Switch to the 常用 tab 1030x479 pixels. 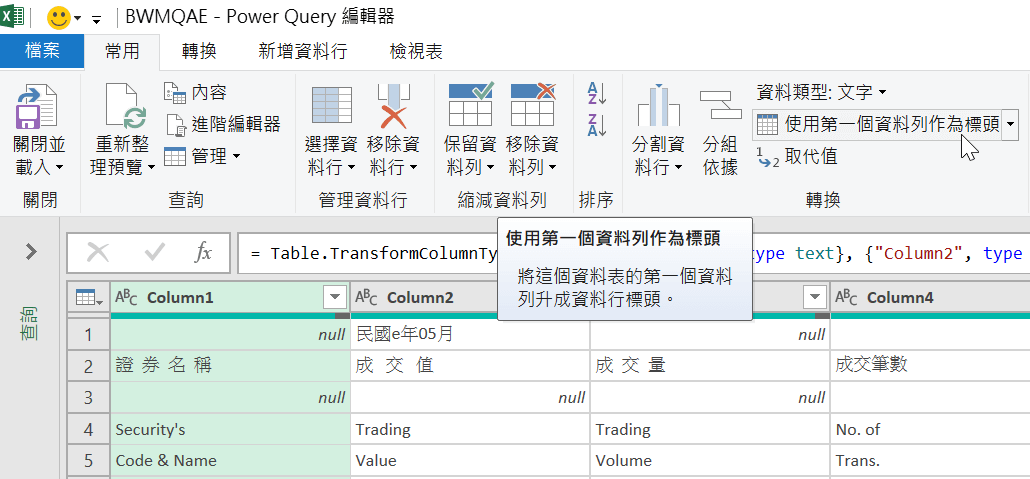[122, 51]
